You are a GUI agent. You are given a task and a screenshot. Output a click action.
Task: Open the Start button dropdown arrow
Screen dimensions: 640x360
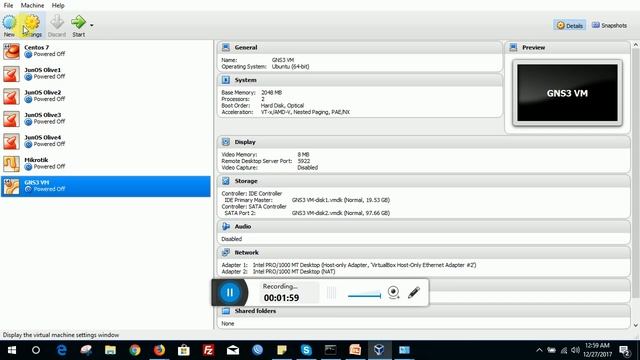coord(91,25)
